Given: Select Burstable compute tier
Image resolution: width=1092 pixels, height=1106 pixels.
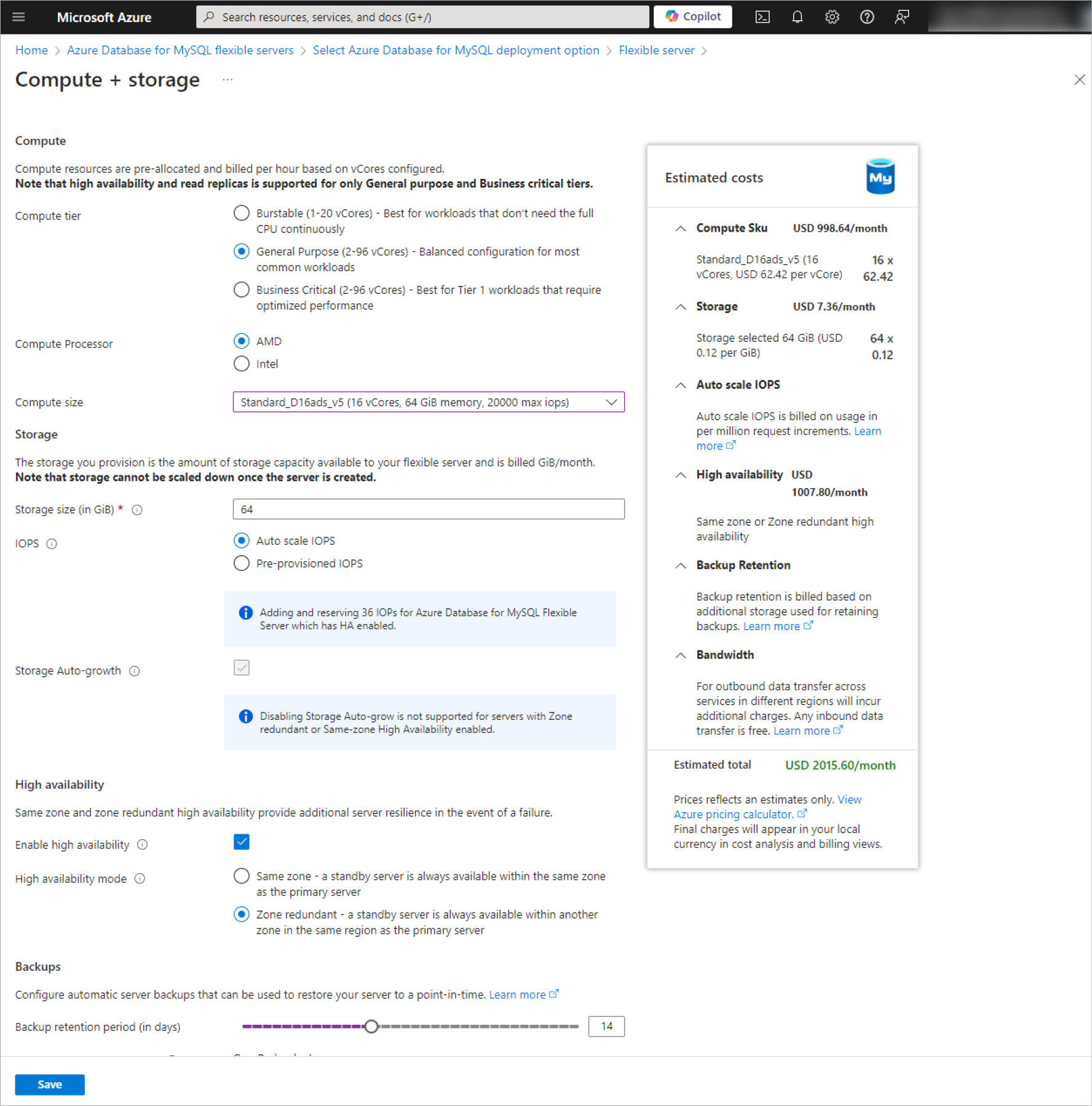Looking at the screenshot, I should [242, 213].
